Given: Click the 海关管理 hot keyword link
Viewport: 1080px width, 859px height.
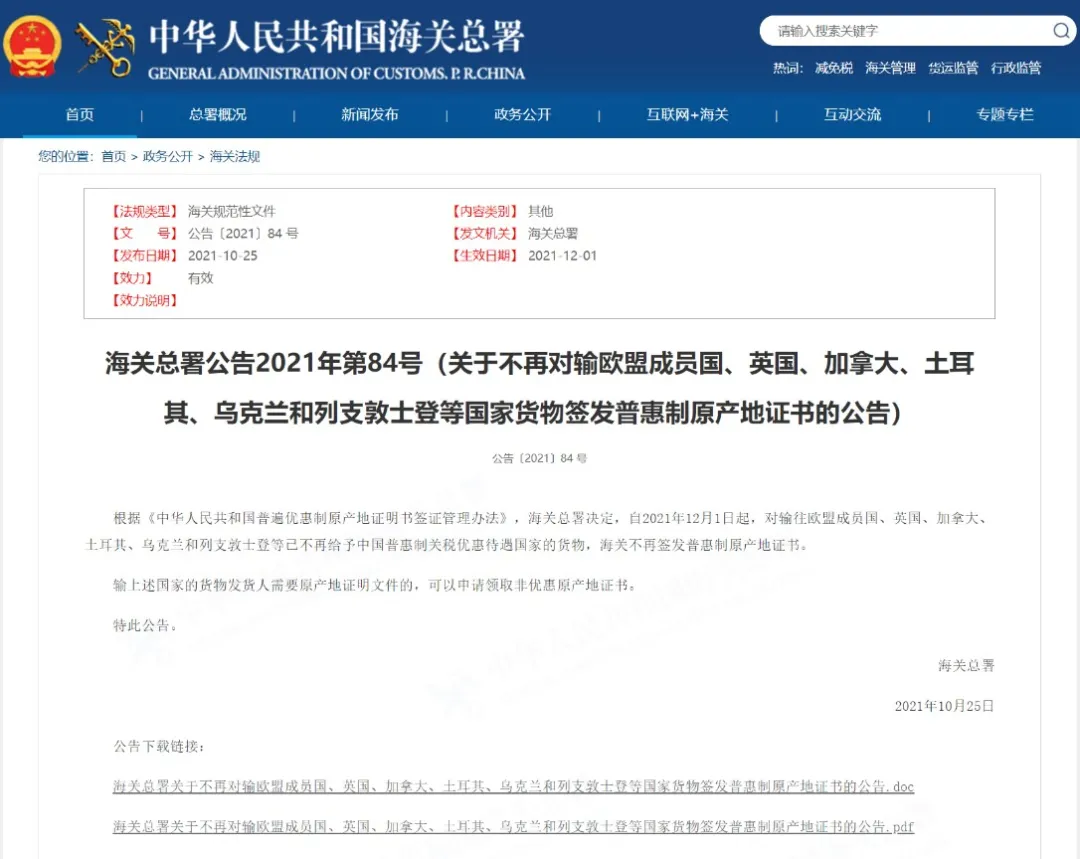Looking at the screenshot, I should click(891, 68).
